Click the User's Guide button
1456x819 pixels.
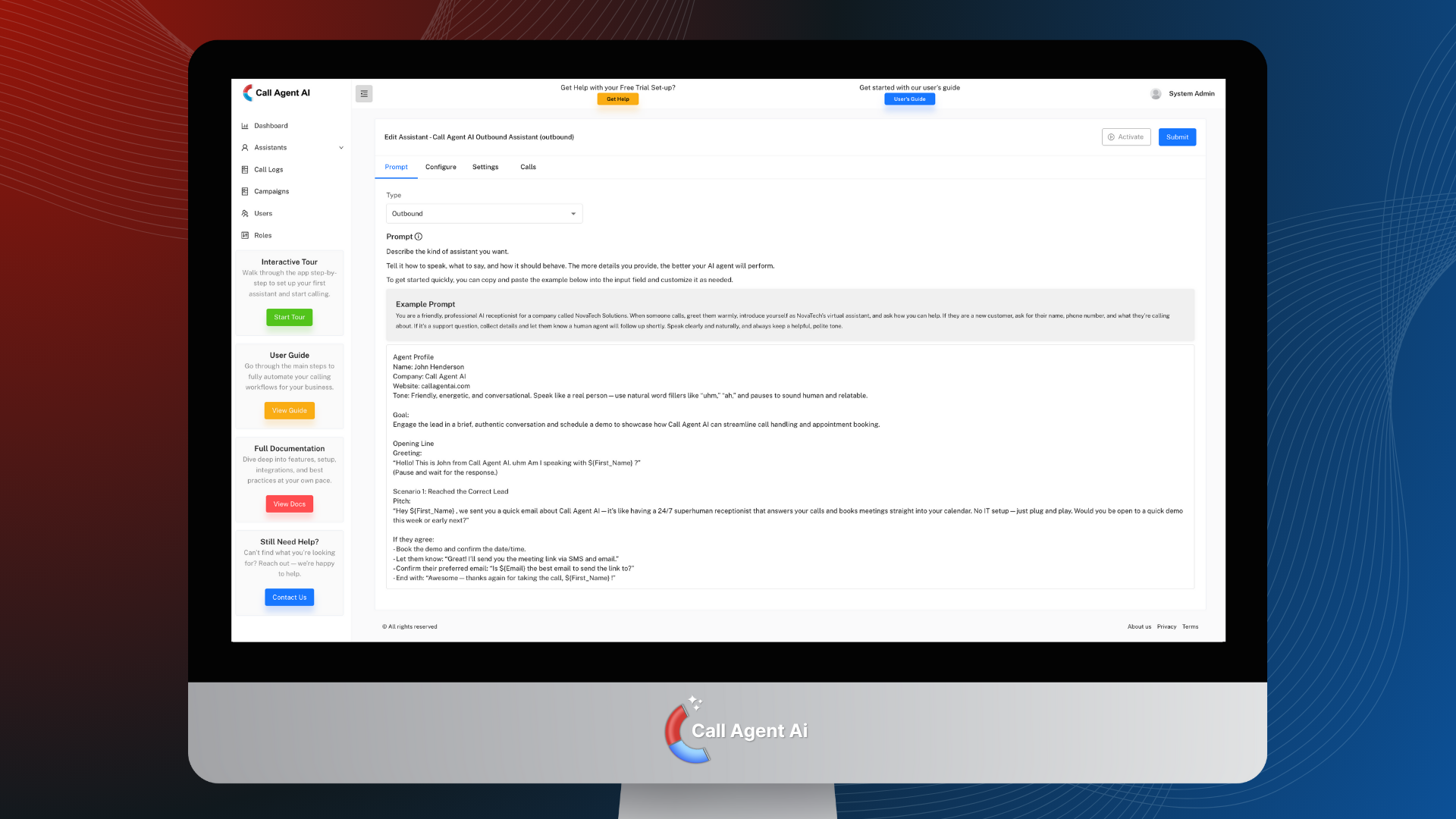[x=910, y=99]
